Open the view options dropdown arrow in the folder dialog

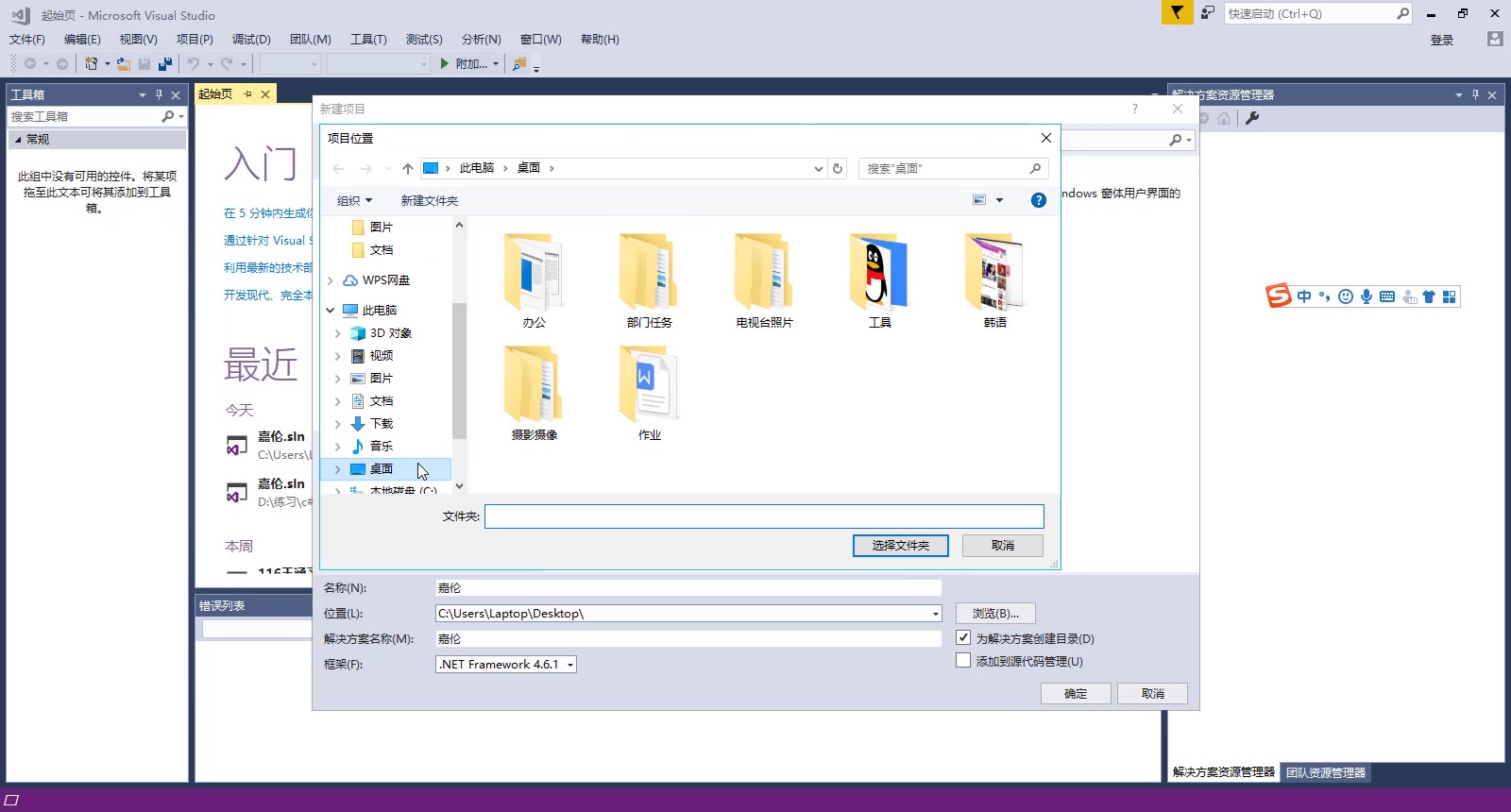coord(999,200)
